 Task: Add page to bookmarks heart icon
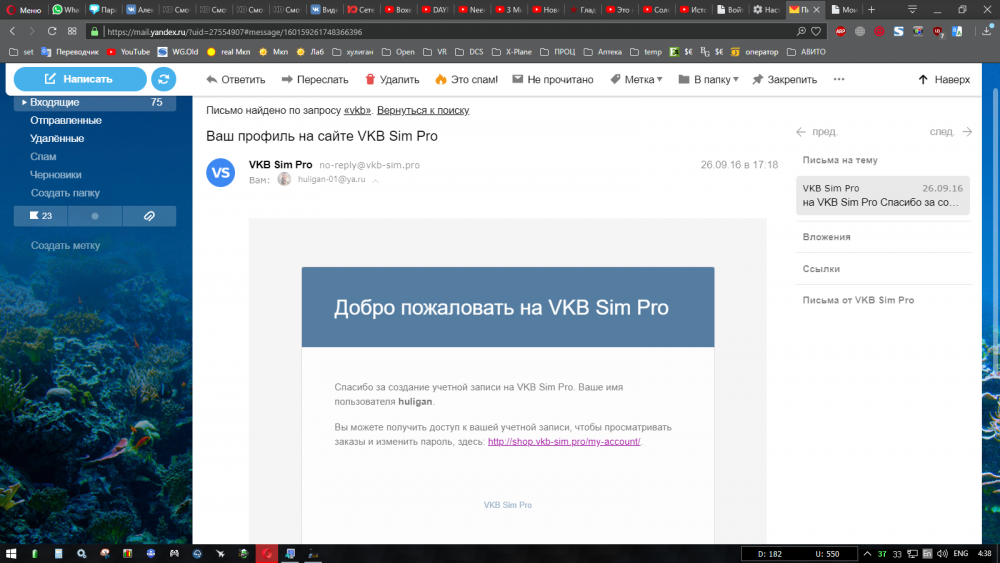click(816, 31)
